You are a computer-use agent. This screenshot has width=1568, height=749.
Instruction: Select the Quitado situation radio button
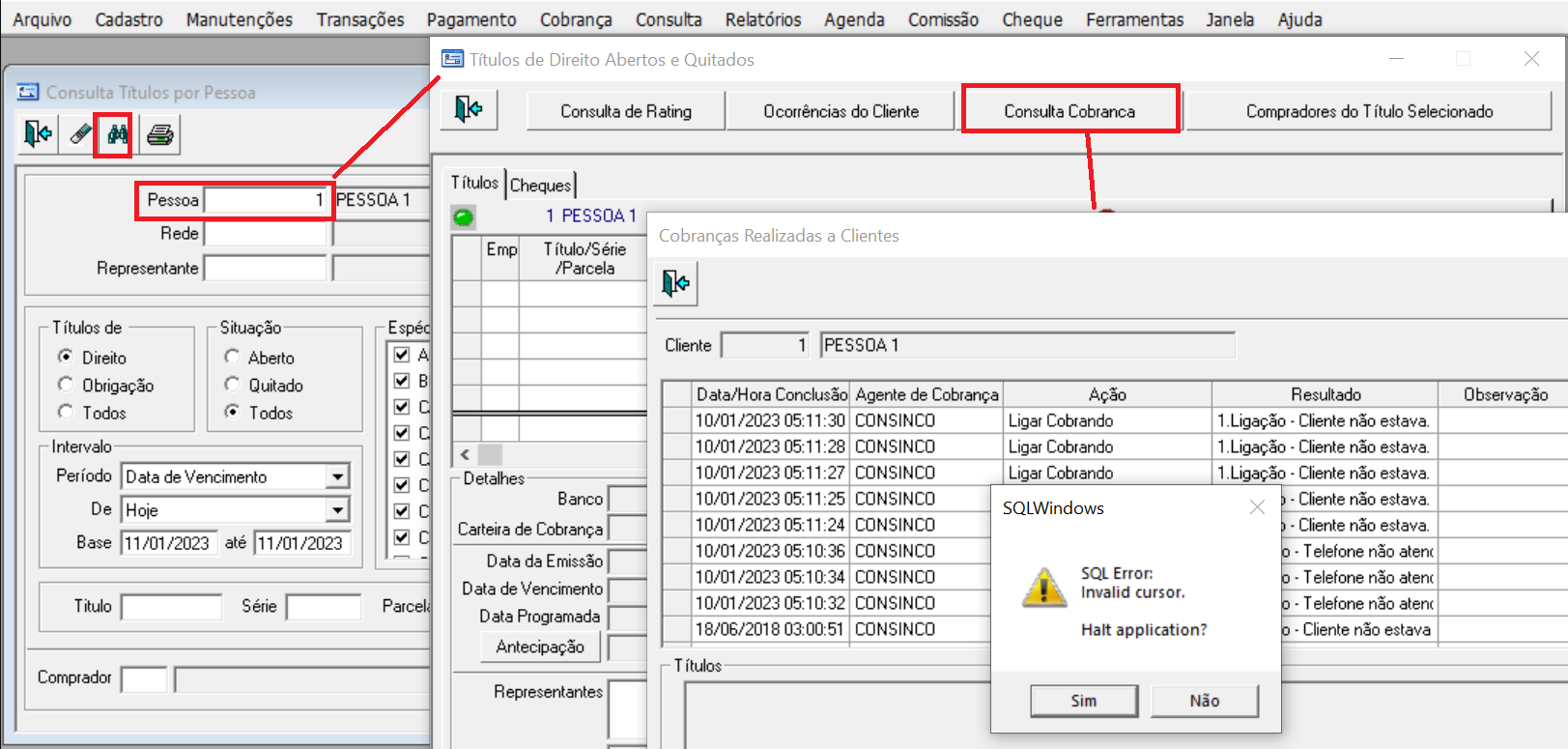[232, 385]
